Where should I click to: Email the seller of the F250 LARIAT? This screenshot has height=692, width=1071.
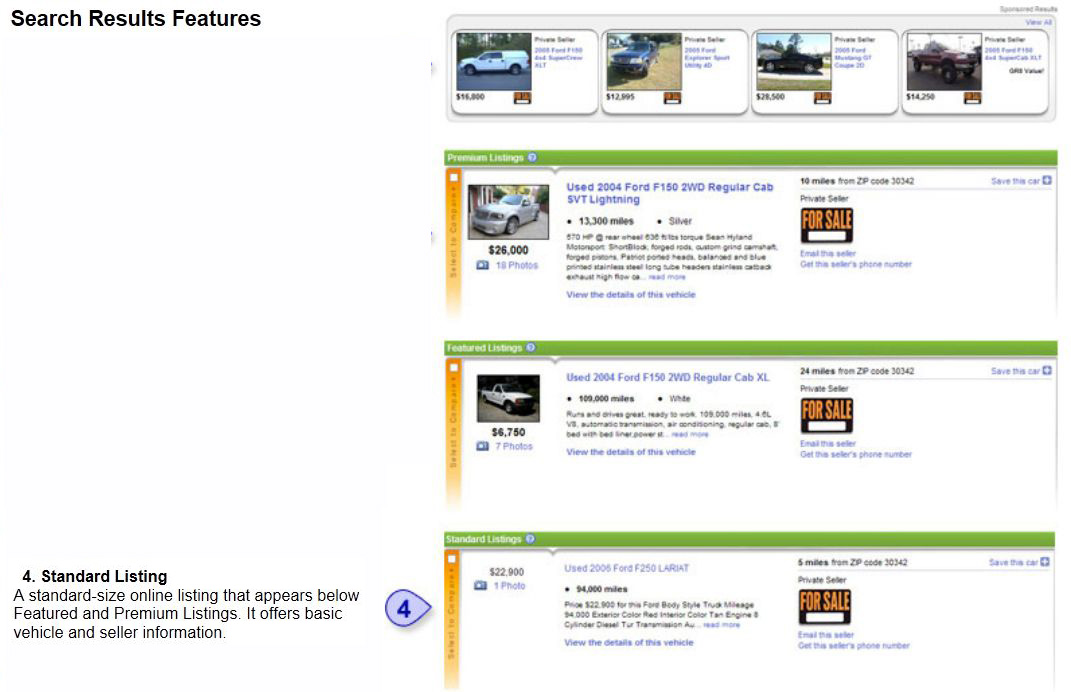[x=826, y=635]
